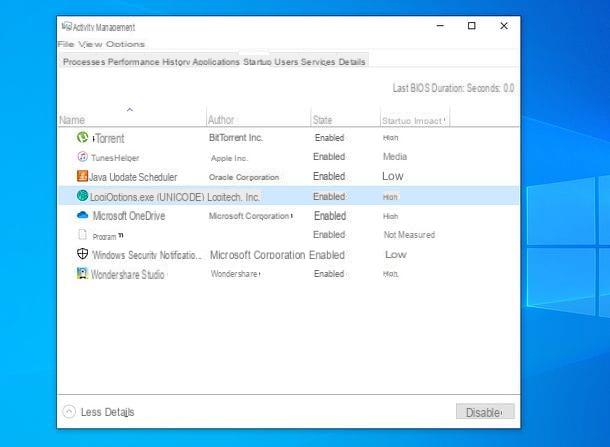Click the Wondershare Studio icon
This screenshot has height=447, width=610.
82,273
